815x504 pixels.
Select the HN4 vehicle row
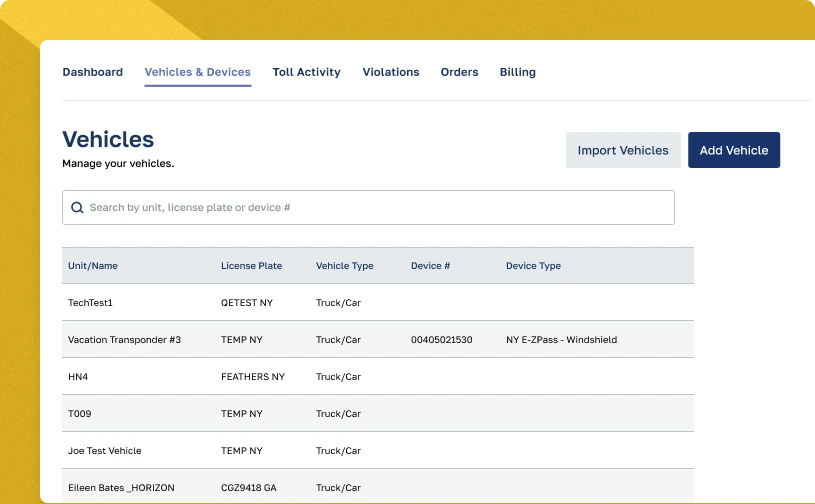pos(77,377)
